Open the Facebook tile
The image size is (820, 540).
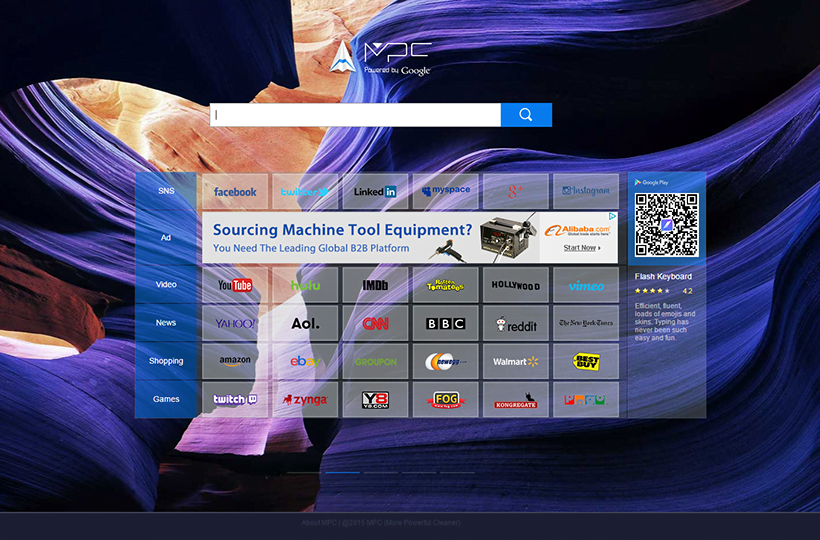(x=235, y=191)
